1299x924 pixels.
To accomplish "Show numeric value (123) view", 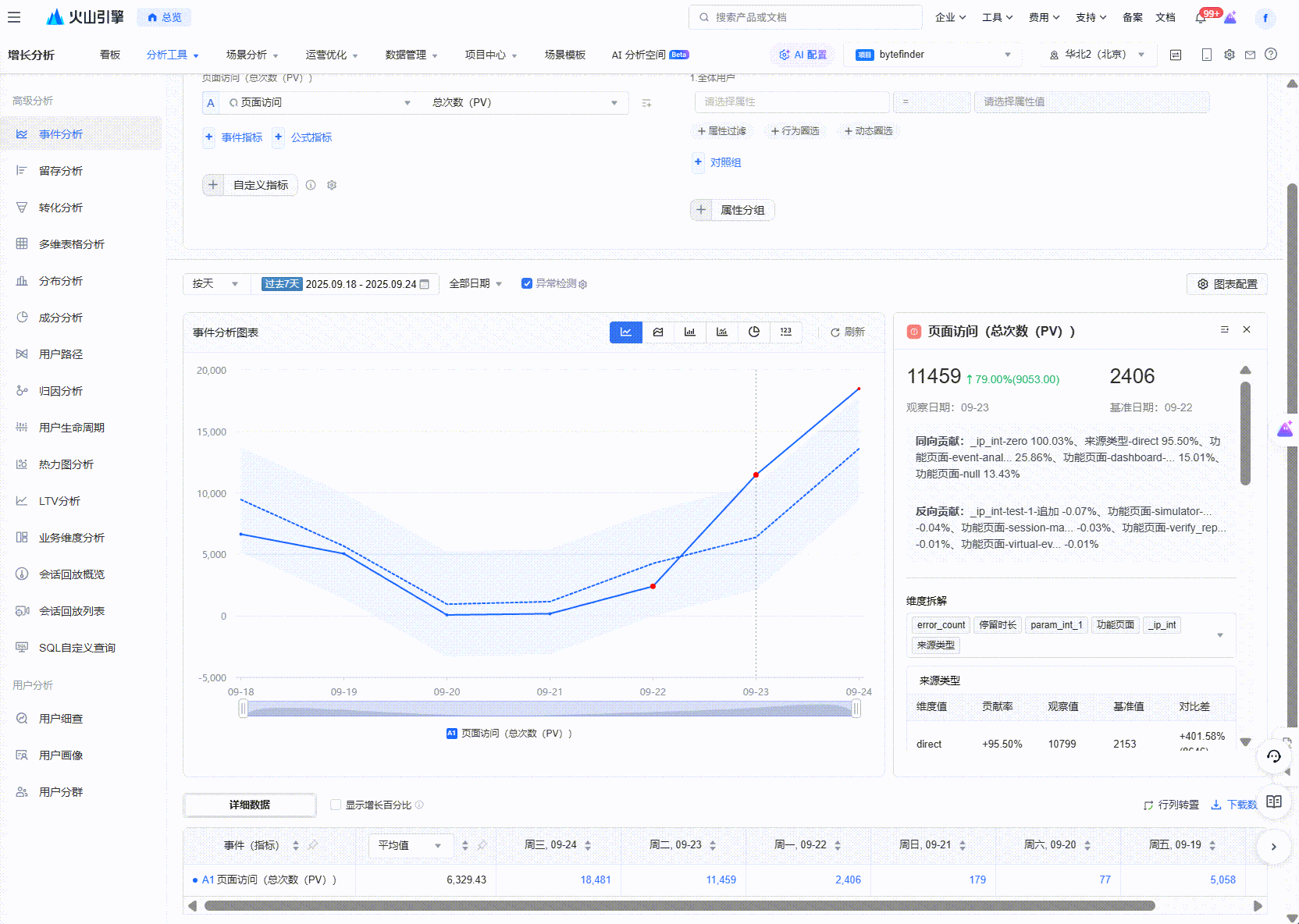I will click(x=785, y=332).
